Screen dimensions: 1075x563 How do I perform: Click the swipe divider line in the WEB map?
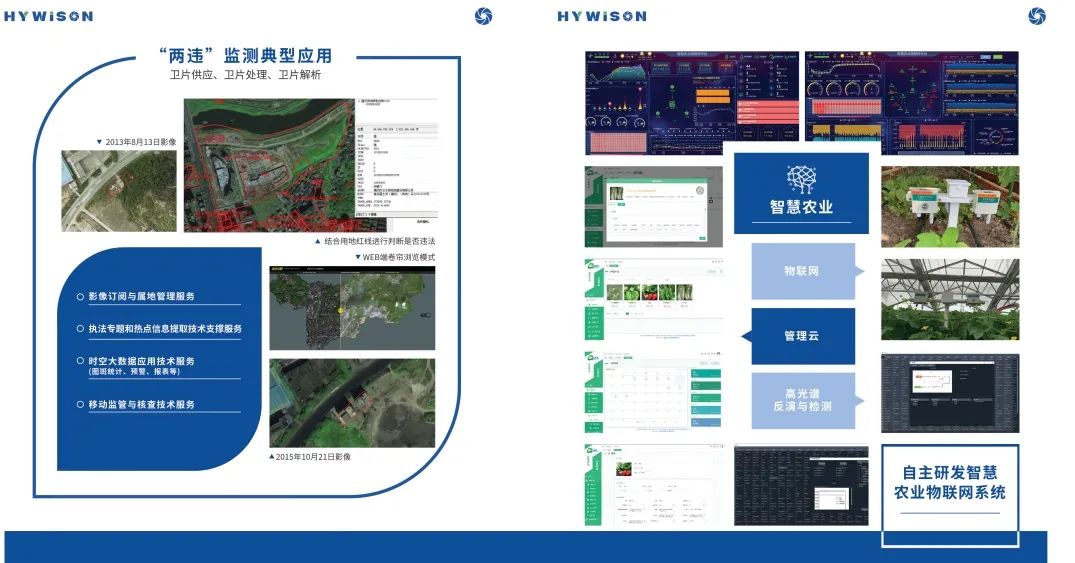coord(340,290)
